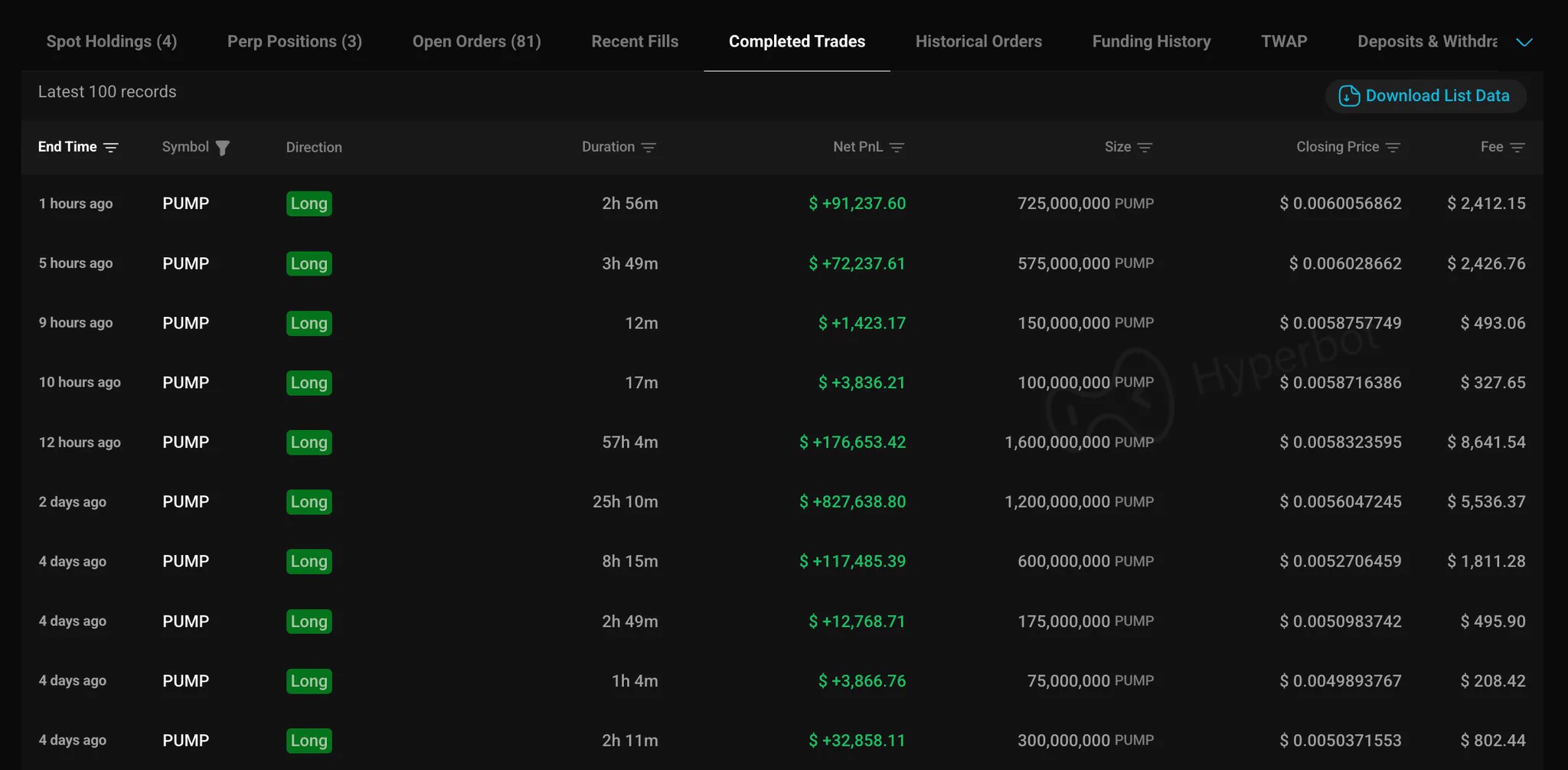The height and width of the screenshot is (770, 1568).
Task: Sort by Net PnL column icon
Action: 897,148
